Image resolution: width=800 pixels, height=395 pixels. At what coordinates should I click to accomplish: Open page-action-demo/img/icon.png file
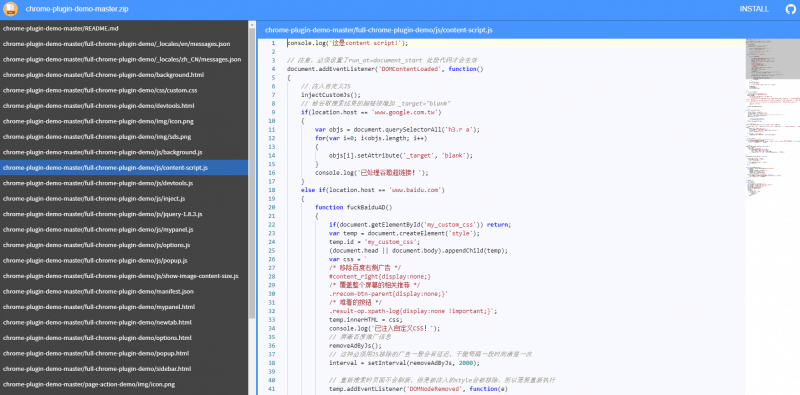click(124, 384)
